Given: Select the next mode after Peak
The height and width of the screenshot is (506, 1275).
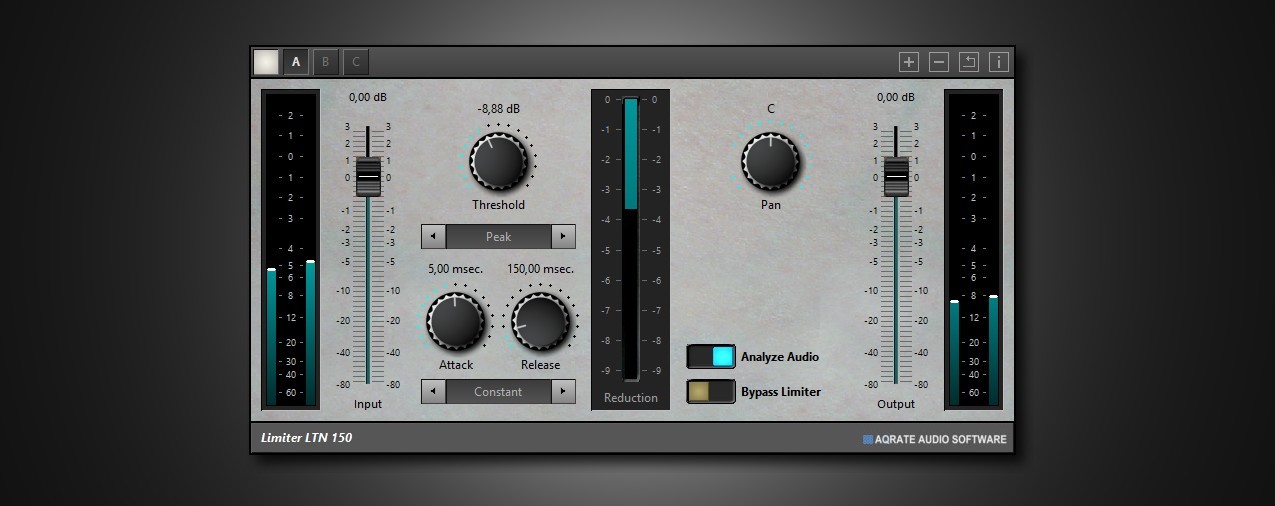Looking at the screenshot, I should point(563,237).
